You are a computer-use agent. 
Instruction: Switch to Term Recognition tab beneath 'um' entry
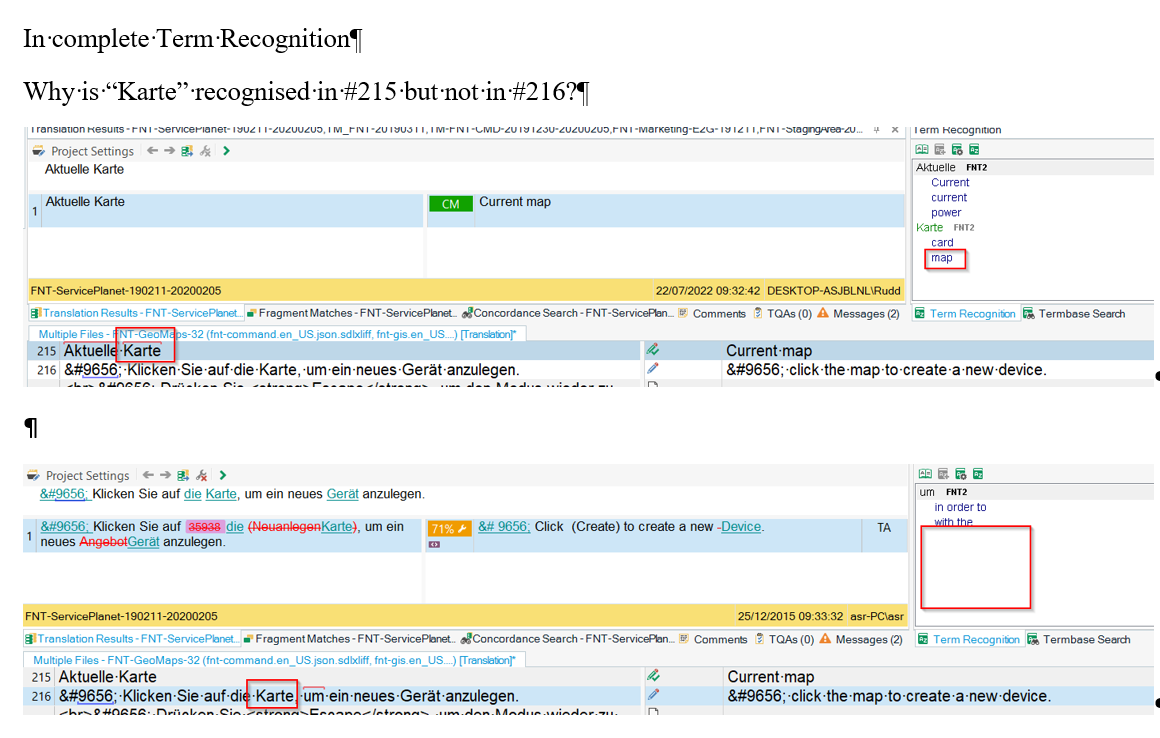click(x=969, y=639)
